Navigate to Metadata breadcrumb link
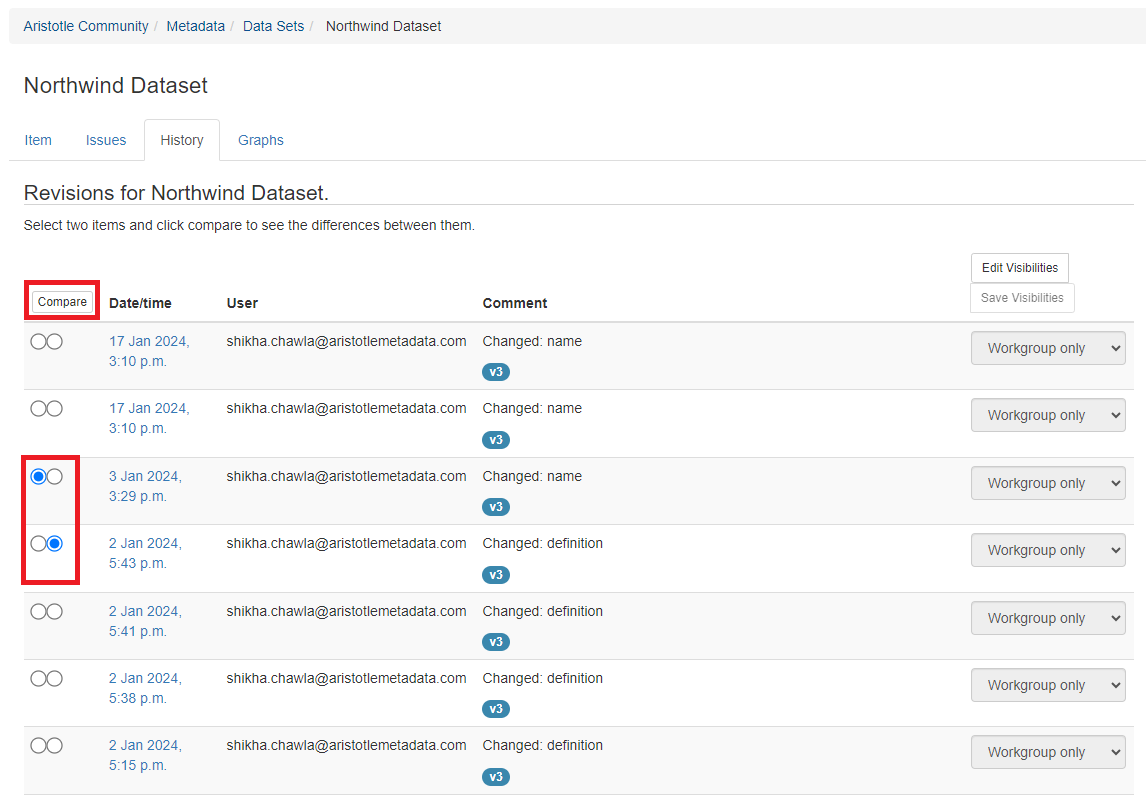The image size is (1146, 798). pyautogui.click(x=195, y=26)
